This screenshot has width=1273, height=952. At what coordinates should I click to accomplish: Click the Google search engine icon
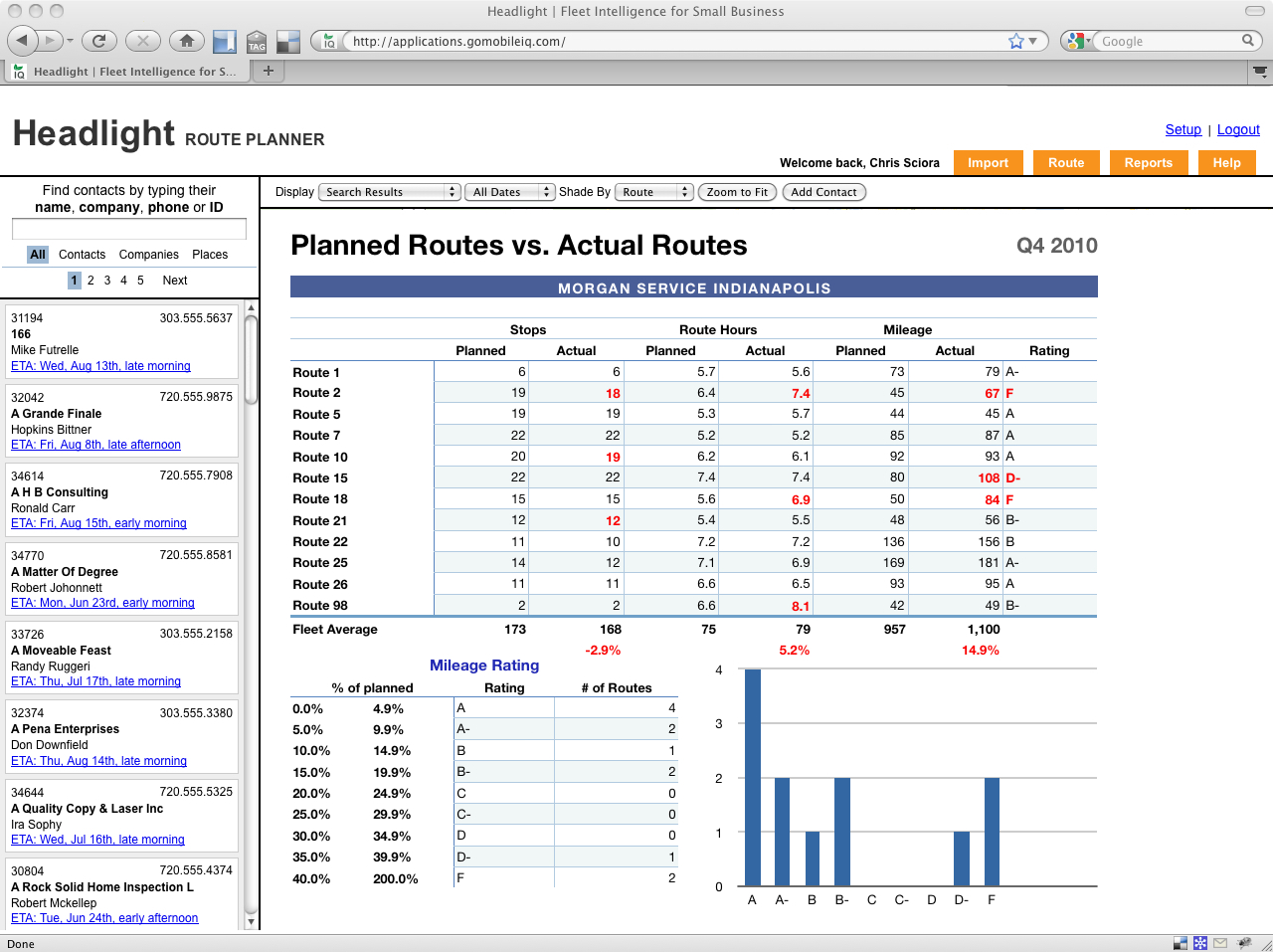[x=1076, y=41]
